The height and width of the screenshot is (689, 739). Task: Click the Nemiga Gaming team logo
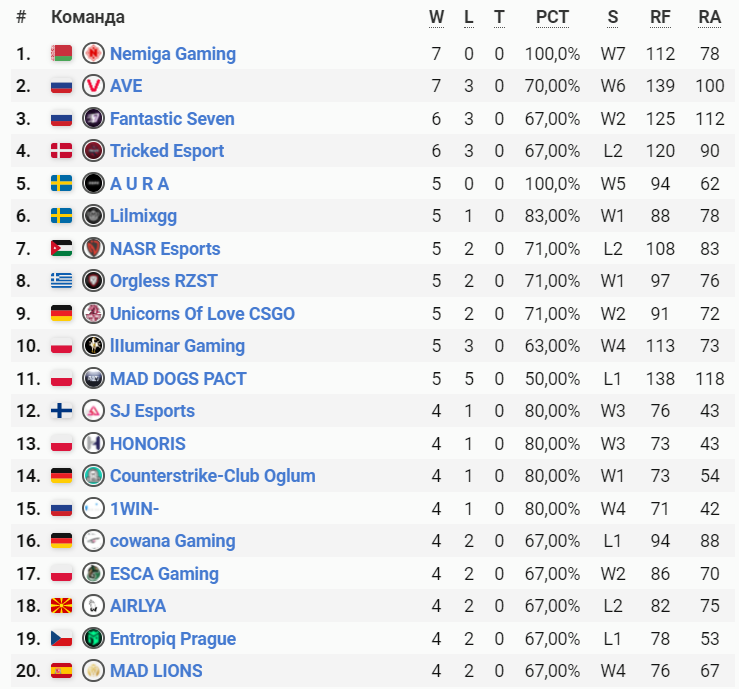coord(93,54)
